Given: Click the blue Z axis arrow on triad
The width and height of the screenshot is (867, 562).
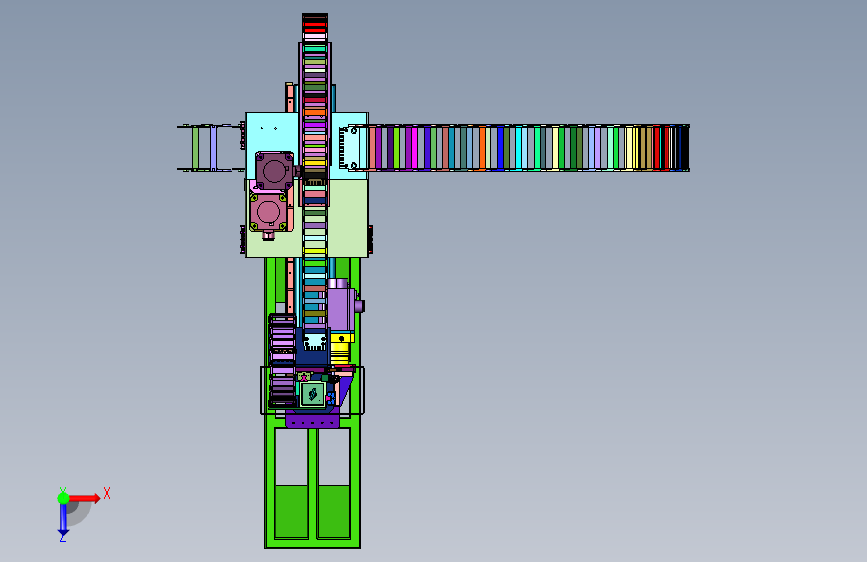Looking at the screenshot, I should pyautogui.click(x=63, y=521).
